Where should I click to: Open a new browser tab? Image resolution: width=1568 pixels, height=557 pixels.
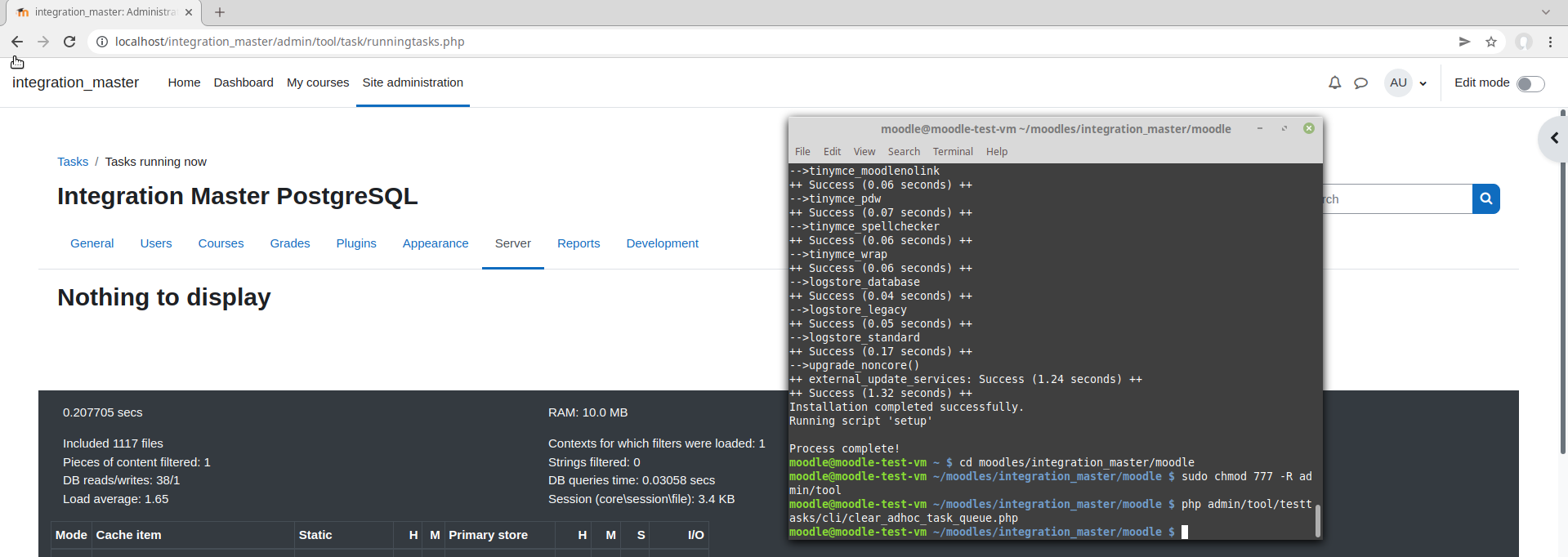[x=220, y=12]
